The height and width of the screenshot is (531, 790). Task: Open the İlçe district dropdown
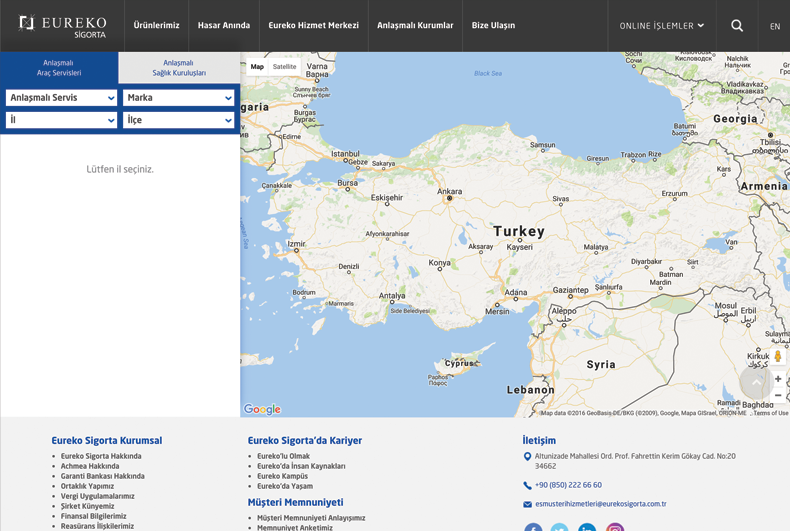click(x=178, y=120)
